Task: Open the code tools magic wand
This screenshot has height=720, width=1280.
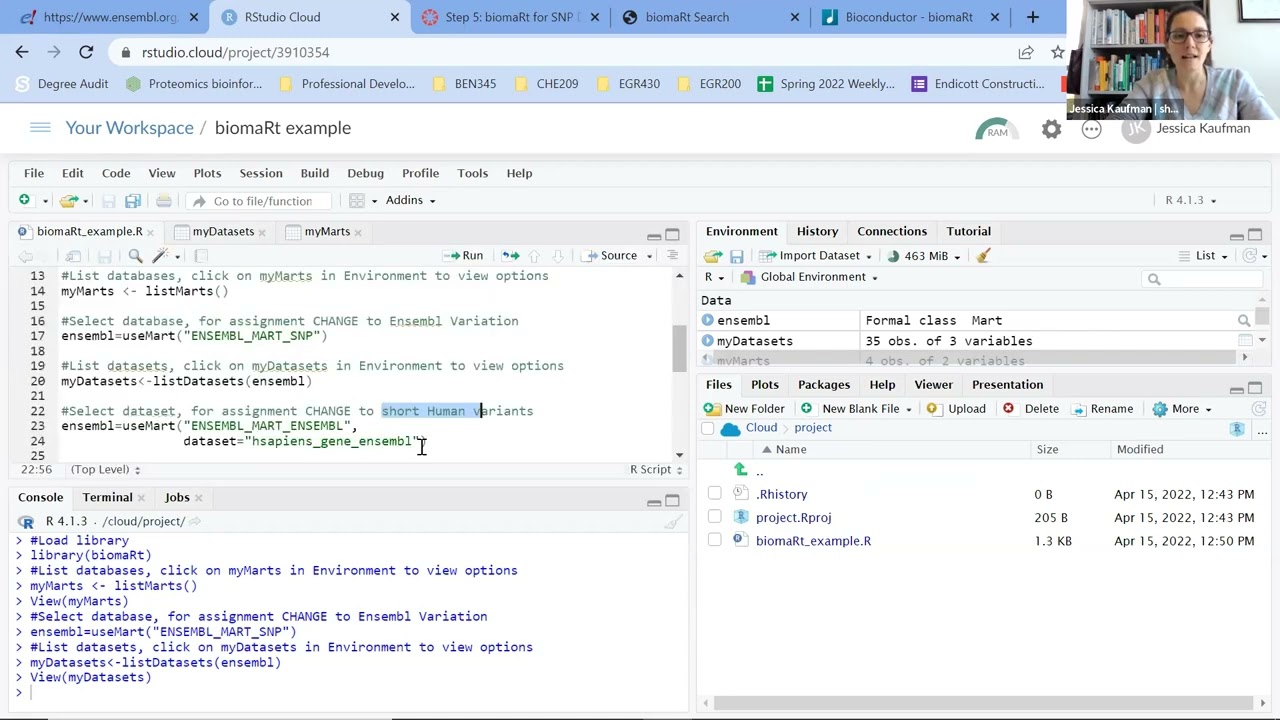Action: coord(160,256)
